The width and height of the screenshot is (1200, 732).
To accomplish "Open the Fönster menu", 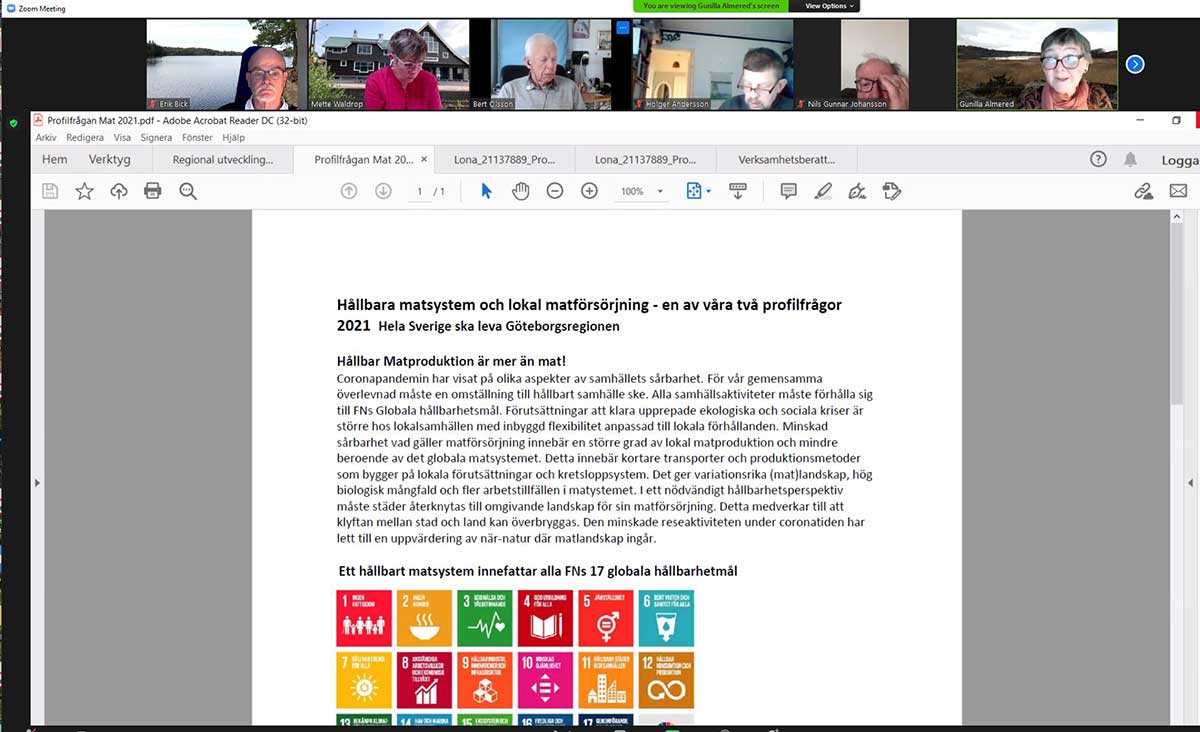I will point(197,138).
